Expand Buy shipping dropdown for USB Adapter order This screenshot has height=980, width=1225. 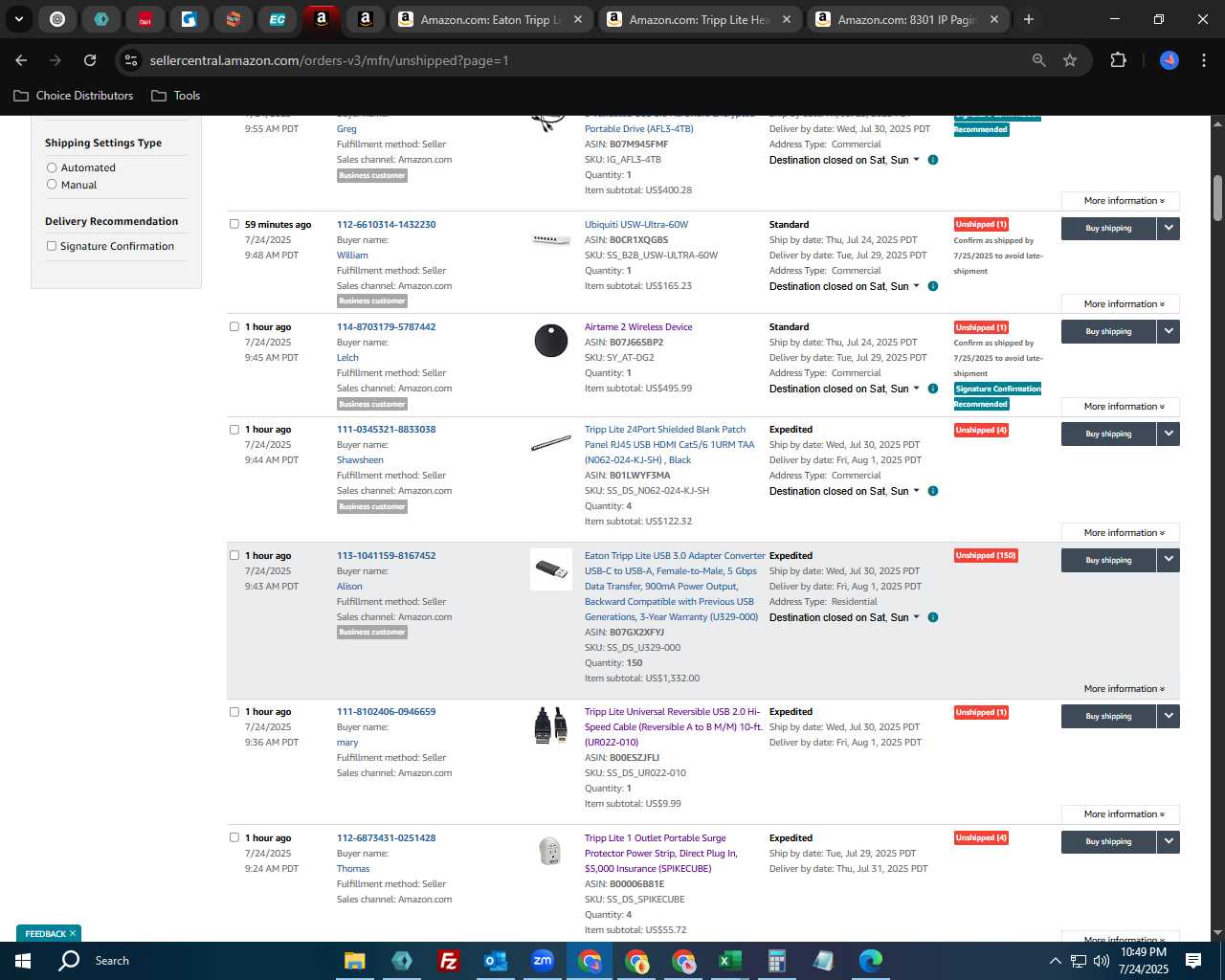[1169, 560]
